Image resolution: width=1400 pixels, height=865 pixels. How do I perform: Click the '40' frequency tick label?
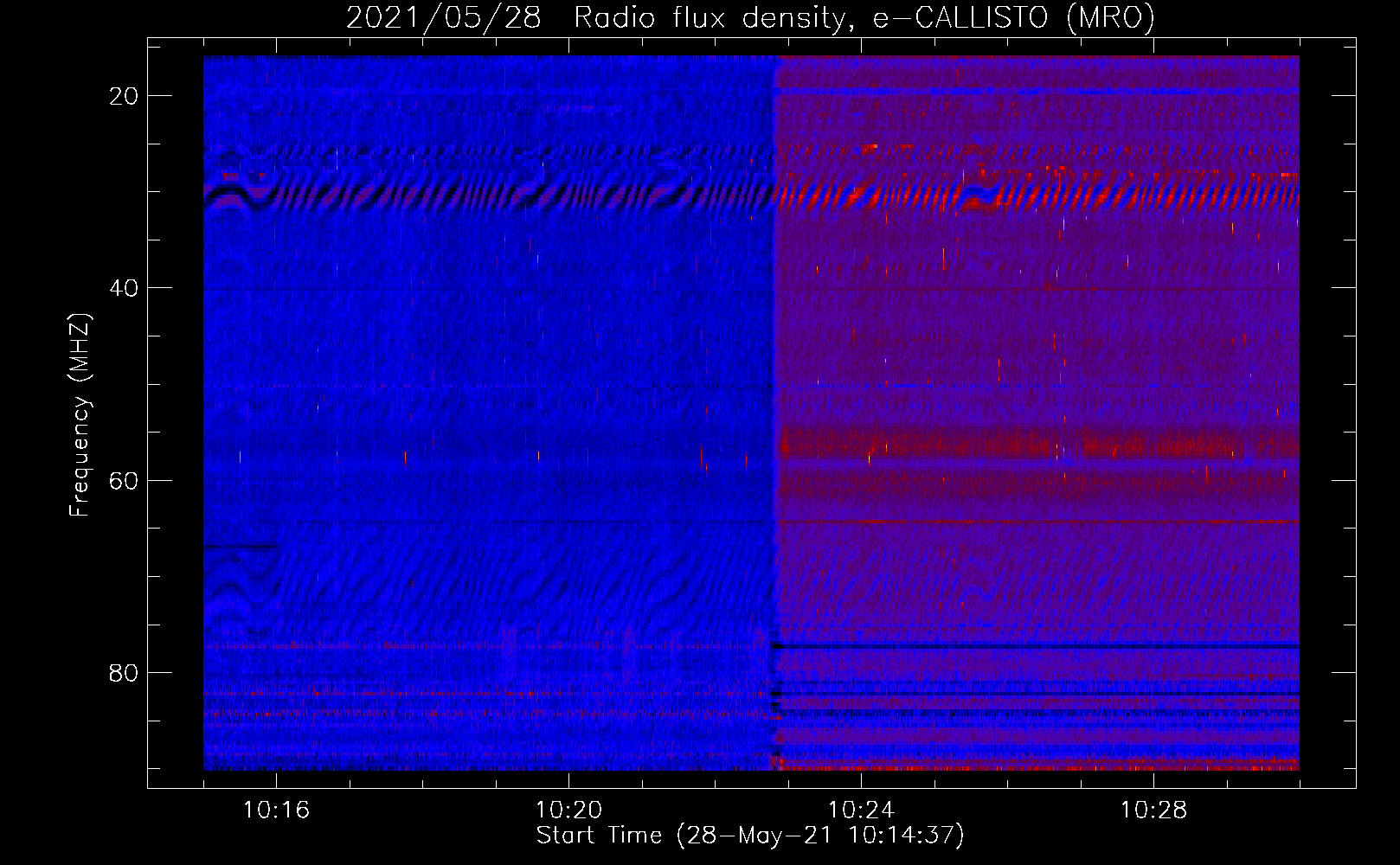click(x=124, y=288)
